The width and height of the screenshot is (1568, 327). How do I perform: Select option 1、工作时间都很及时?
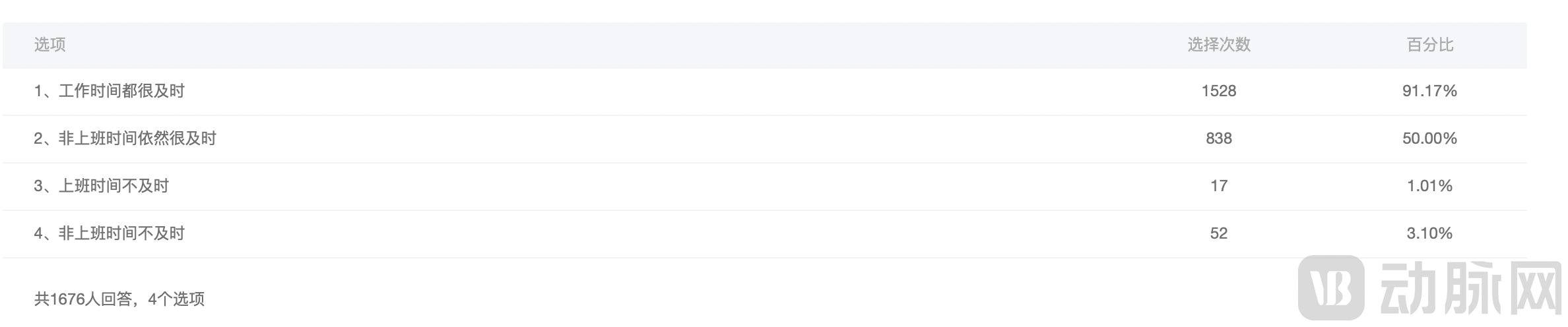tap(110, 91)
